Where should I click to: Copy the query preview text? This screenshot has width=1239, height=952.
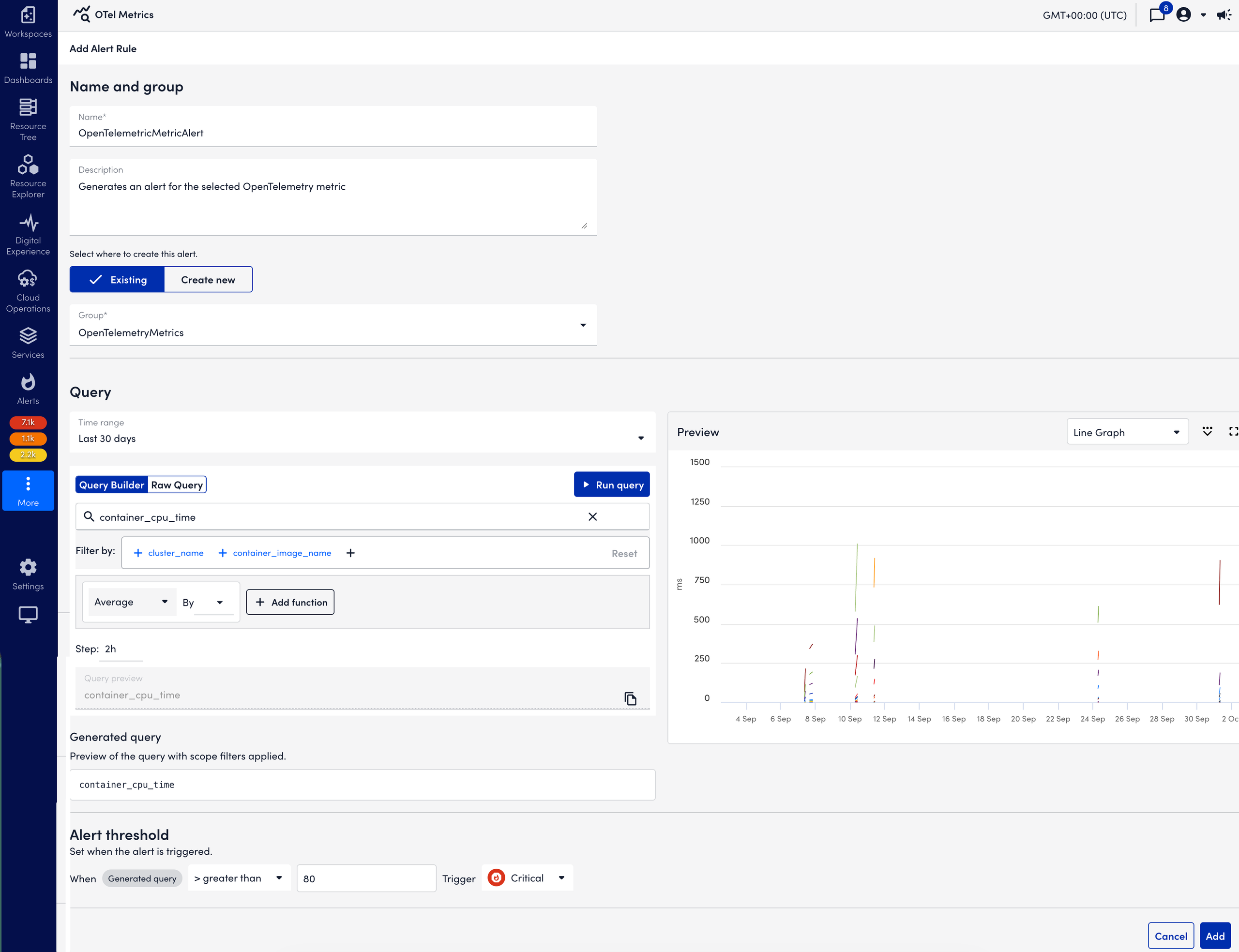[x=630, y=698]
